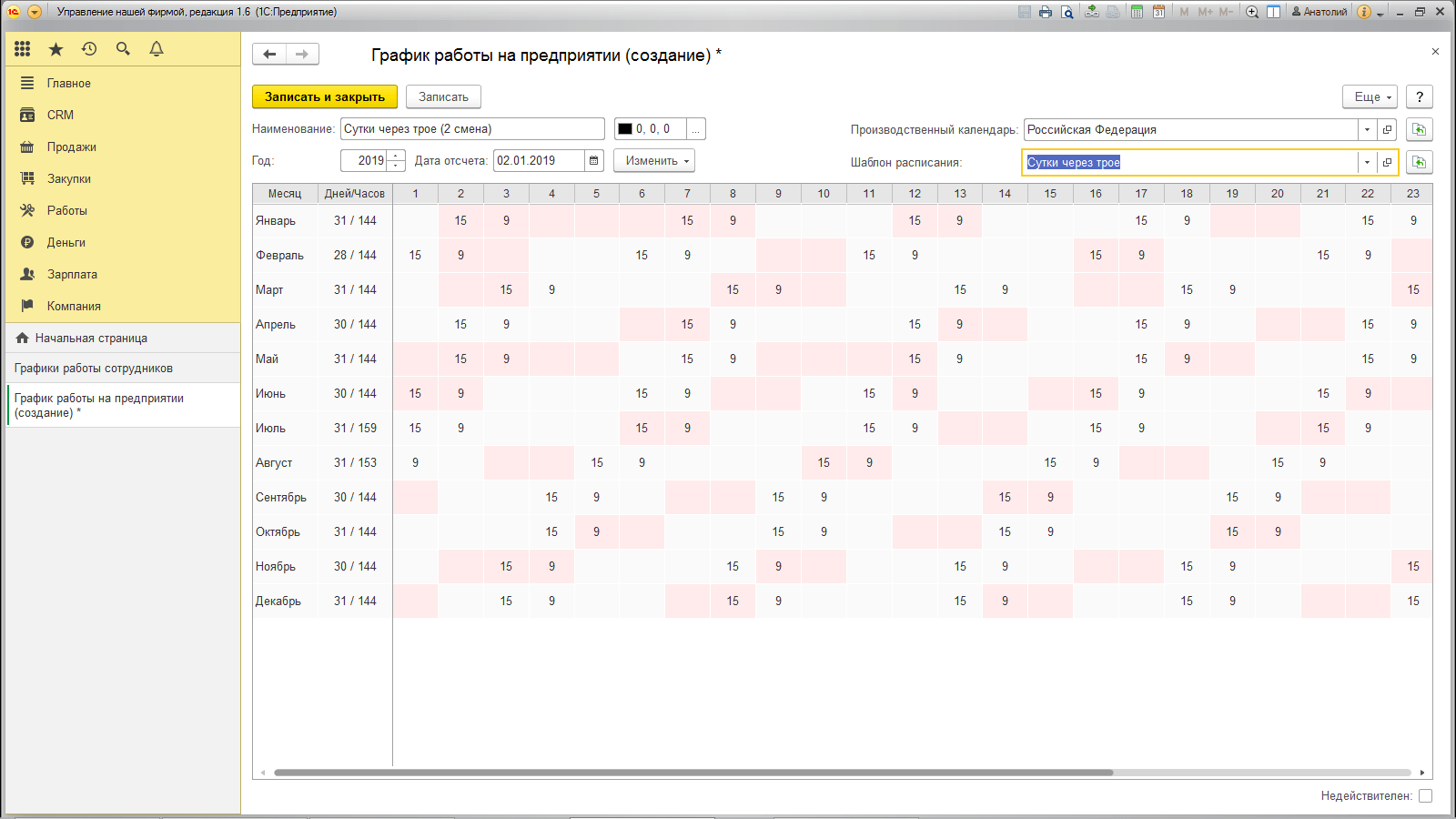Click the Месяц column header
The image size is (1456, 819).
285,194
